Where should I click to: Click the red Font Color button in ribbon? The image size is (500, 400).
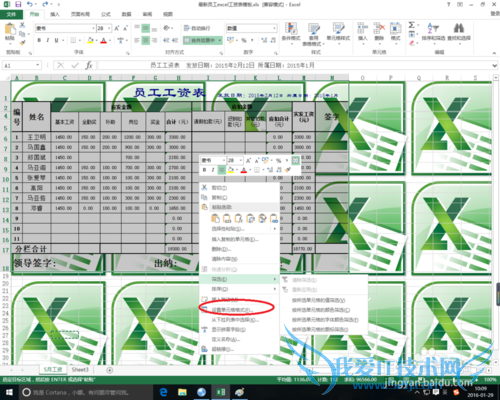coord(104,40)
